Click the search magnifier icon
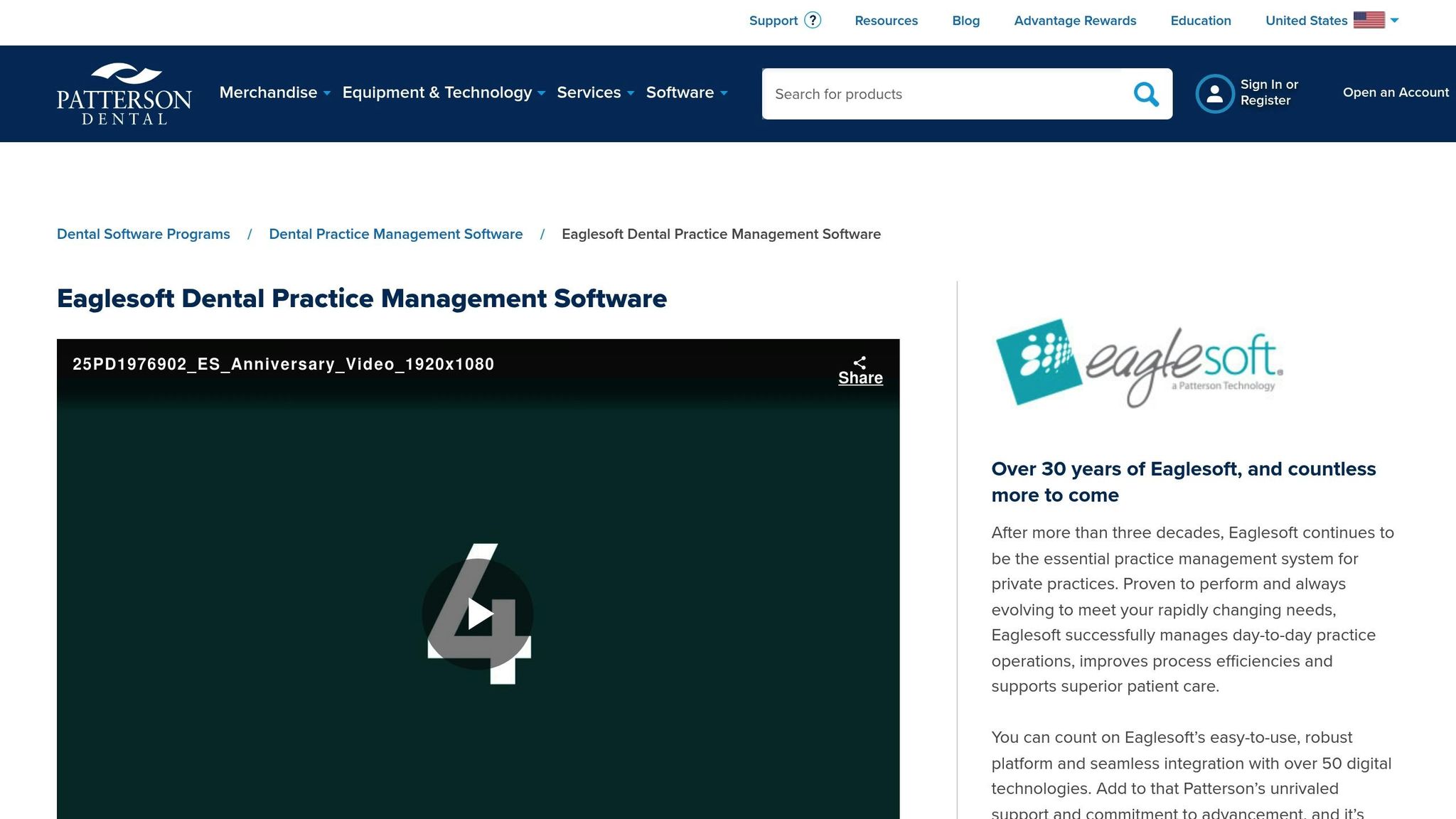This screenshot has width=1456, height=819. [x=1146, y=93]
